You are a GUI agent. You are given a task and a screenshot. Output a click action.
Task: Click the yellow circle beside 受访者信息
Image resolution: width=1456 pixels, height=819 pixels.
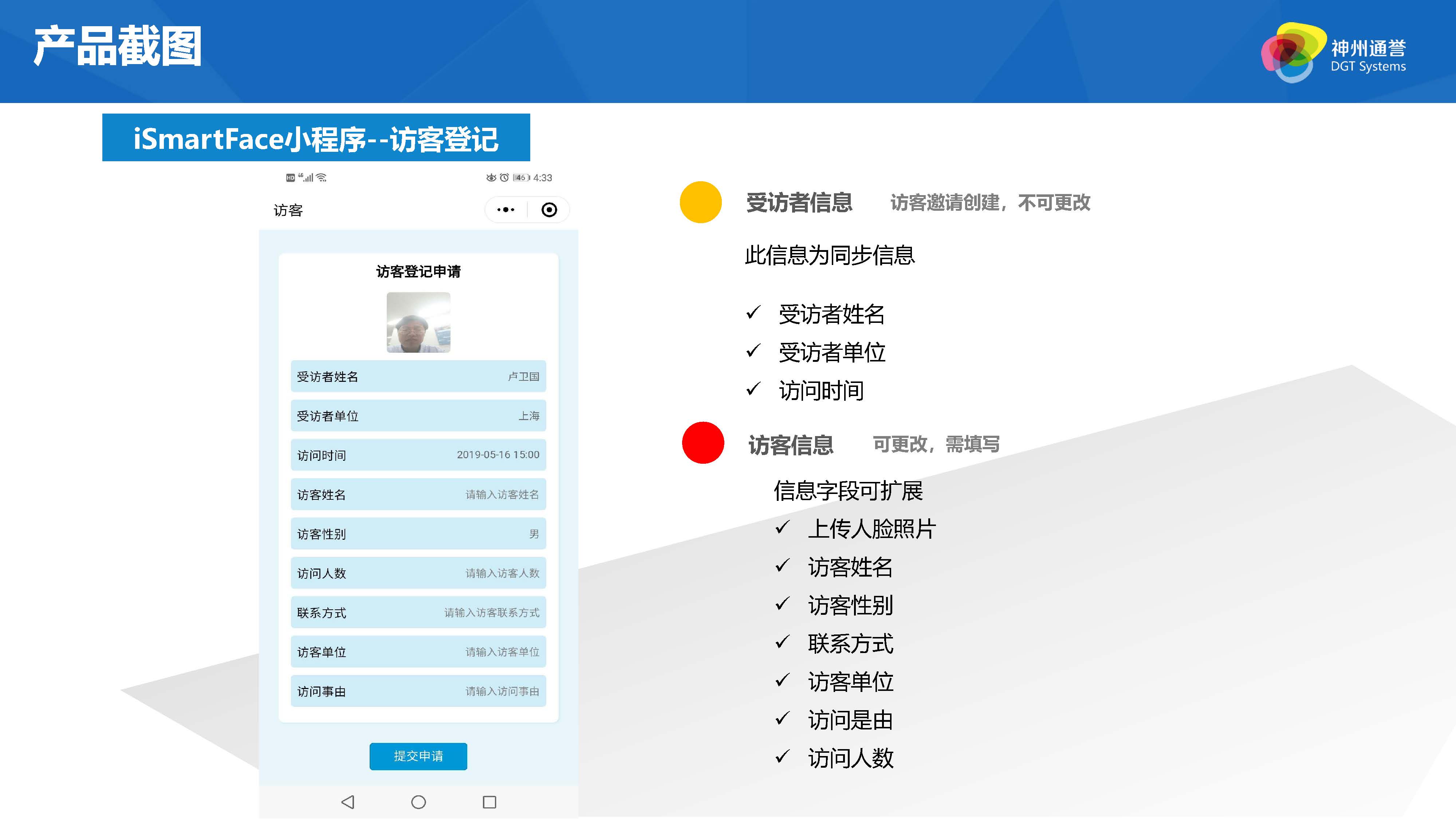pyautogui.click(x=701, y=202)
